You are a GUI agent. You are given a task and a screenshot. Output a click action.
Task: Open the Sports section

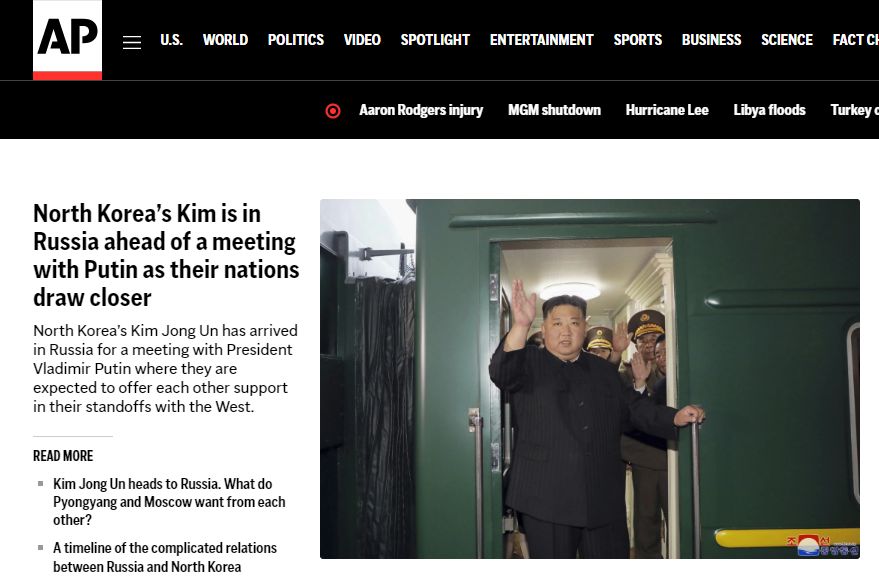click(x=637, y=40)
